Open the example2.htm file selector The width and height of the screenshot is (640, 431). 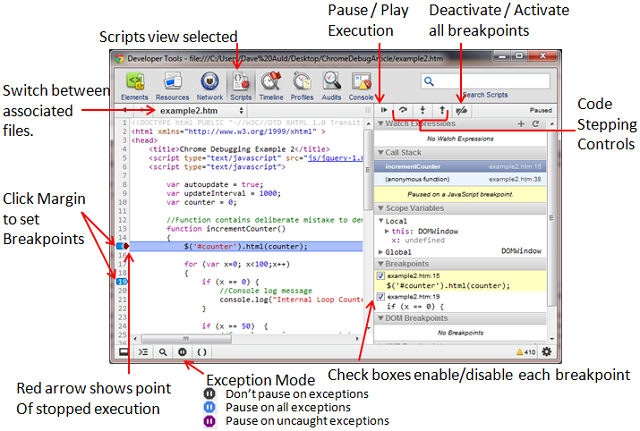pyautogui.click(x=202, y=111)
